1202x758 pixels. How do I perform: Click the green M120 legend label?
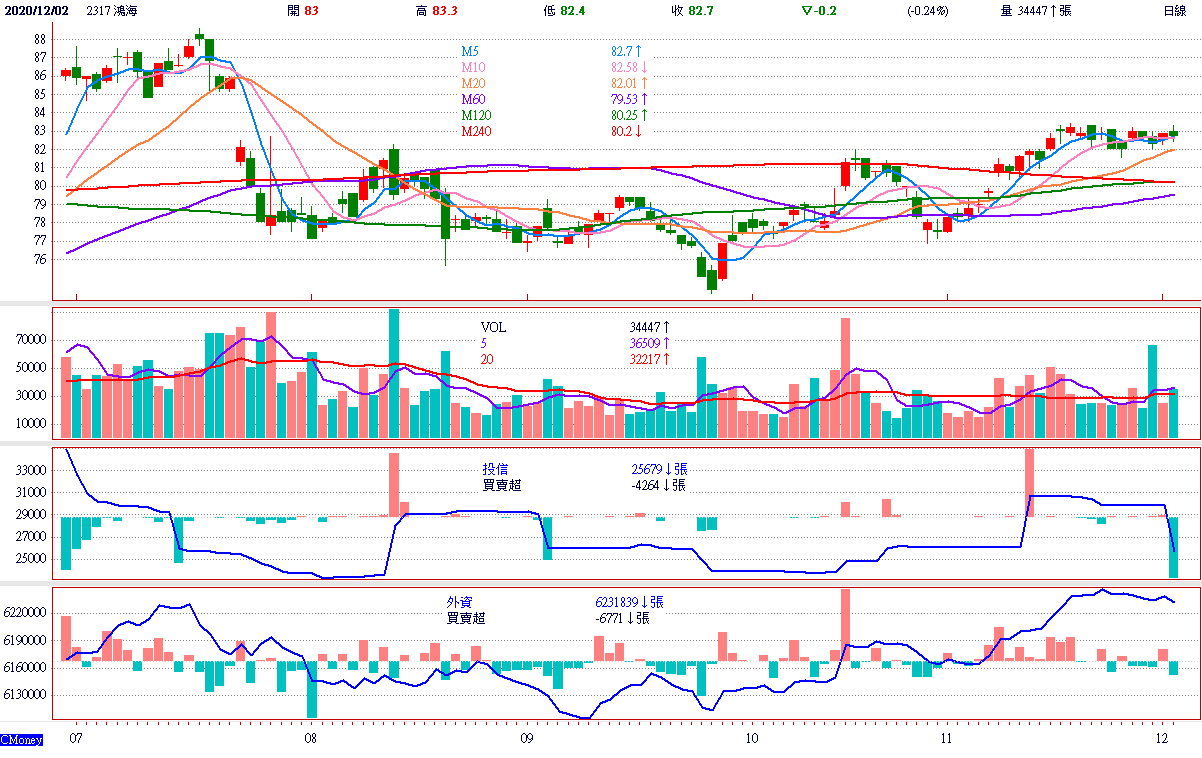[476, 115]
